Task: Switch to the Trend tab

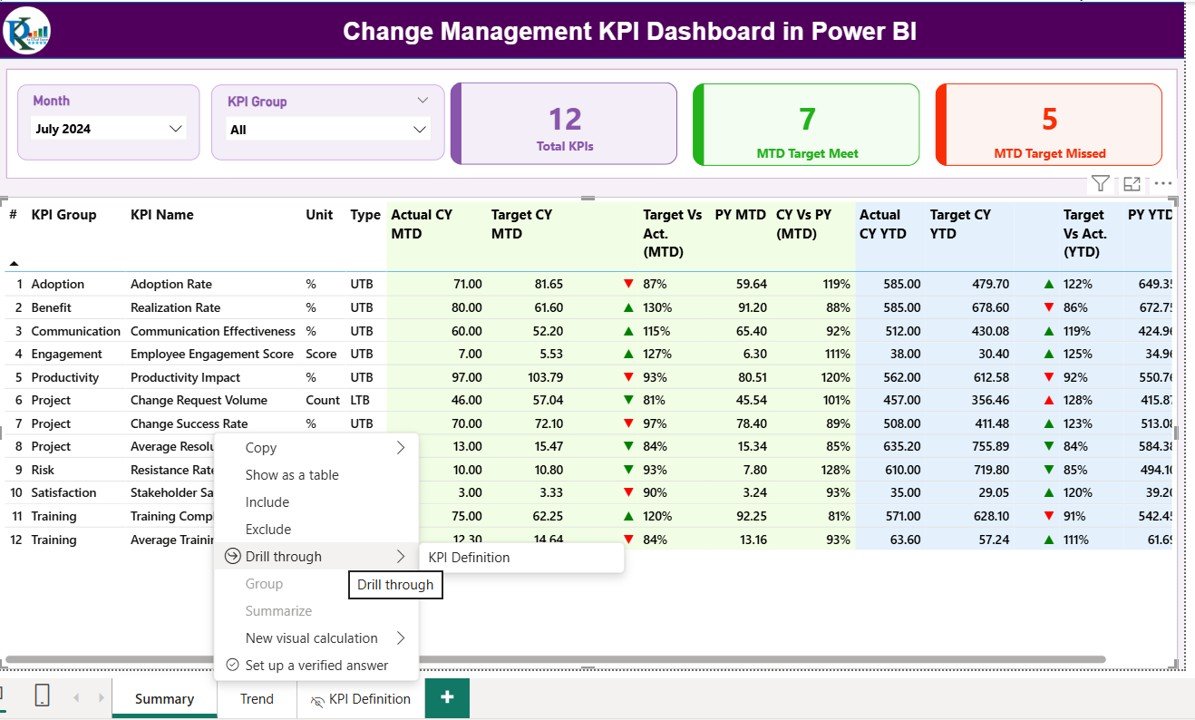Action: click(257, 699)
